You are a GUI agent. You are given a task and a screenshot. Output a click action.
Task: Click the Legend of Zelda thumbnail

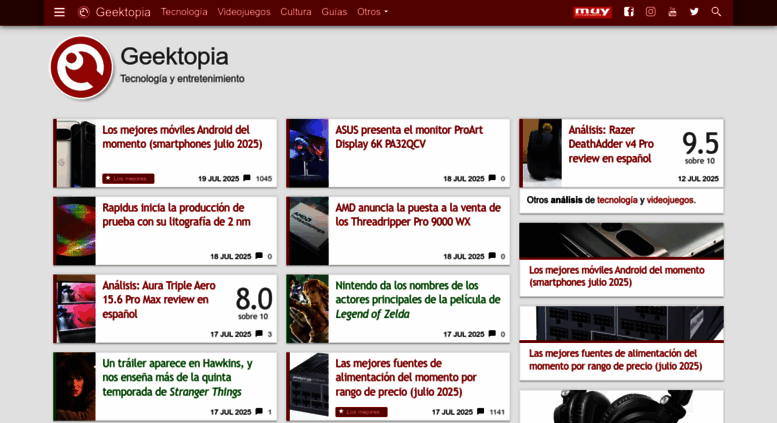307,309
